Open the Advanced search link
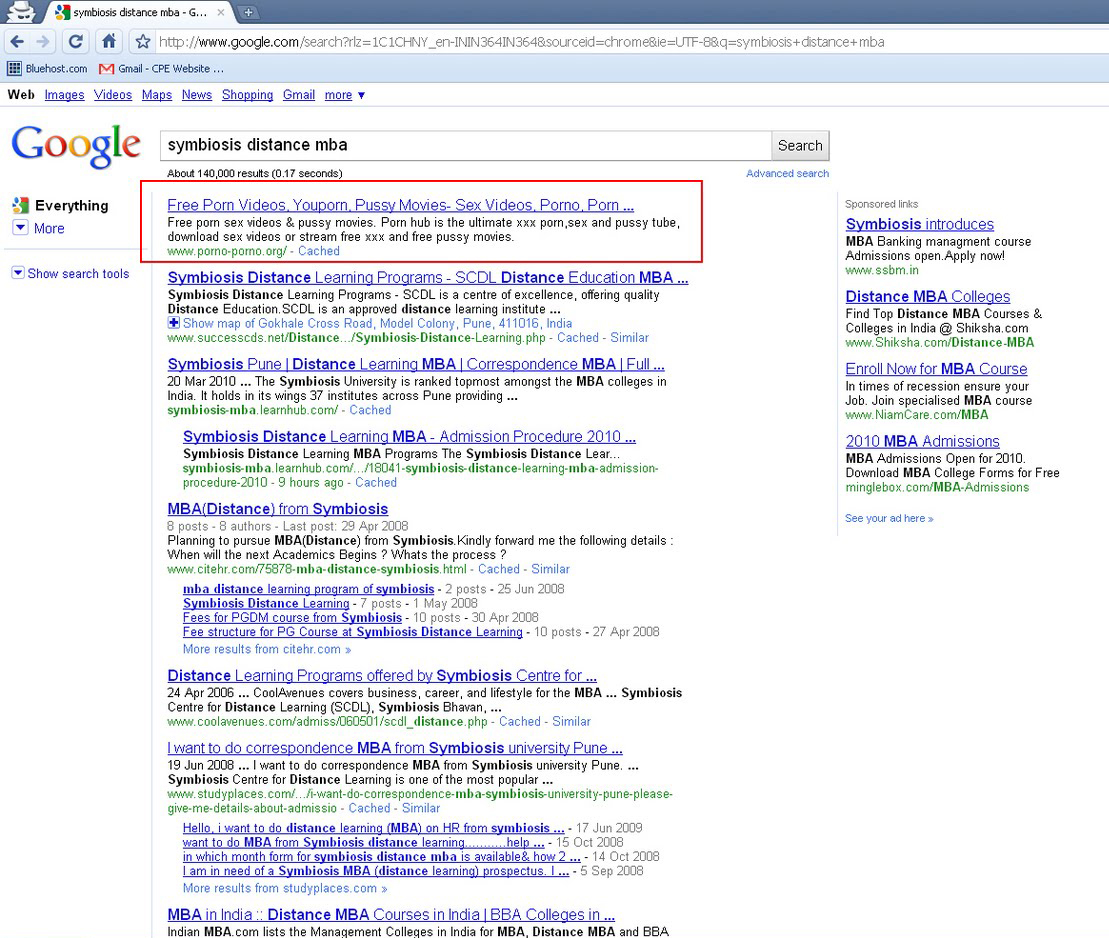Image resolution: width=1109 pixels, height=938 pixels. (x=787, y=173)
